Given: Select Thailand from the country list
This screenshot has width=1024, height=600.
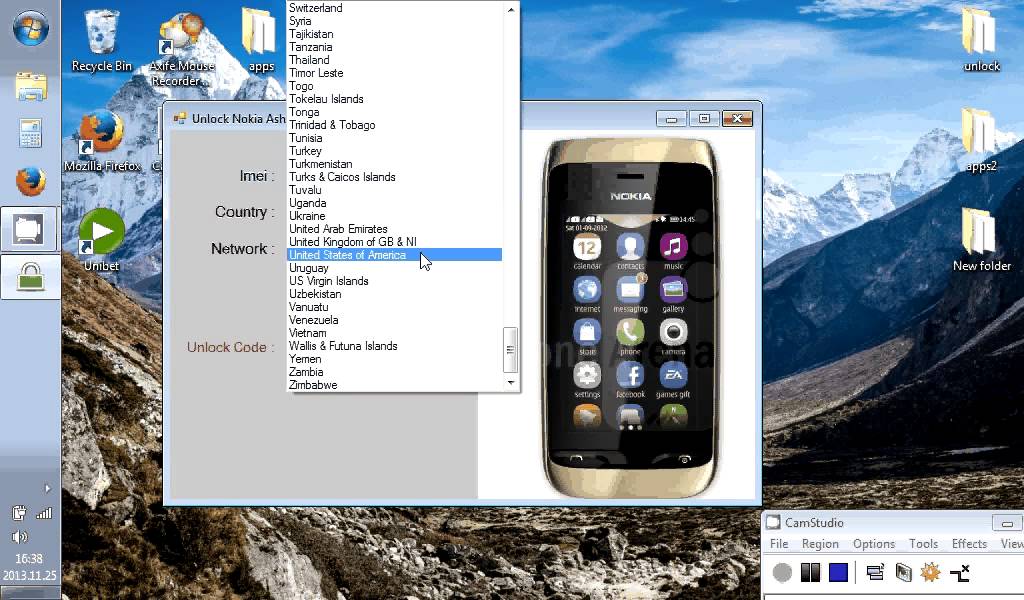Looking at the screenshot, I should (394, 60).
